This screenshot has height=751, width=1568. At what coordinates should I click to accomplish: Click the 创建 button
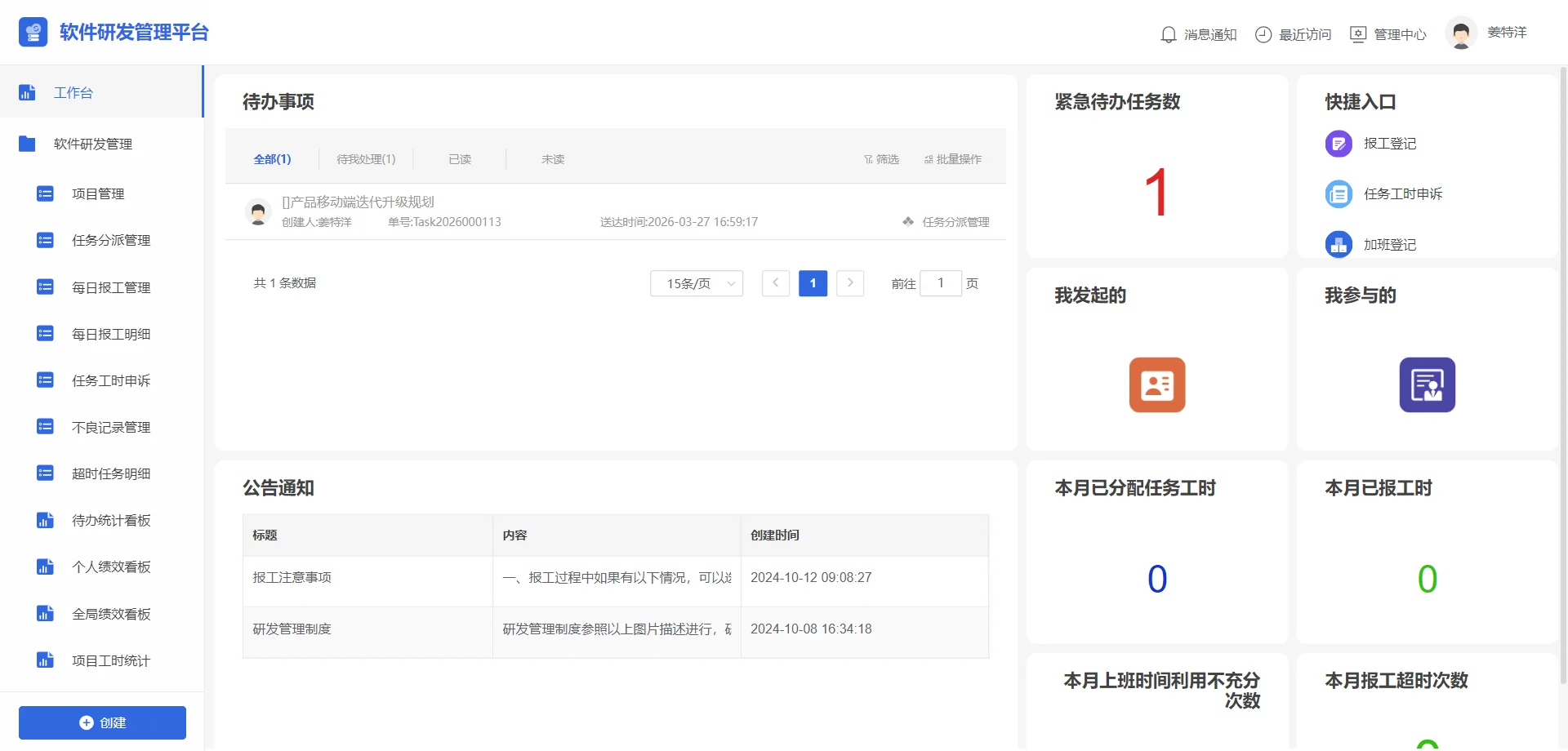pos(102,722)
